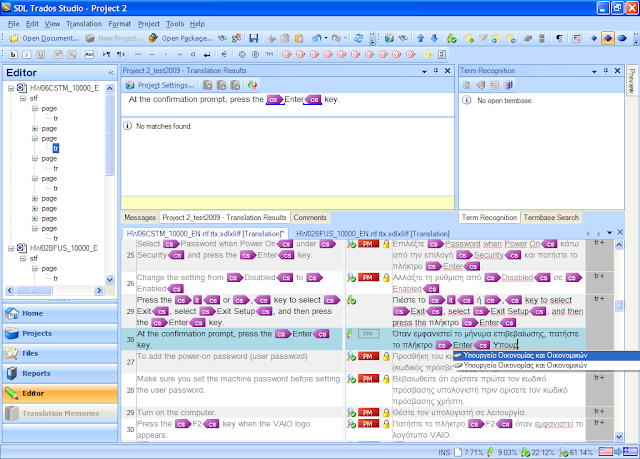The width and height of the screenshot is (640, 459).
Task: Open Translation Results panel dropdown arrow
Action: tap(424, 71)
